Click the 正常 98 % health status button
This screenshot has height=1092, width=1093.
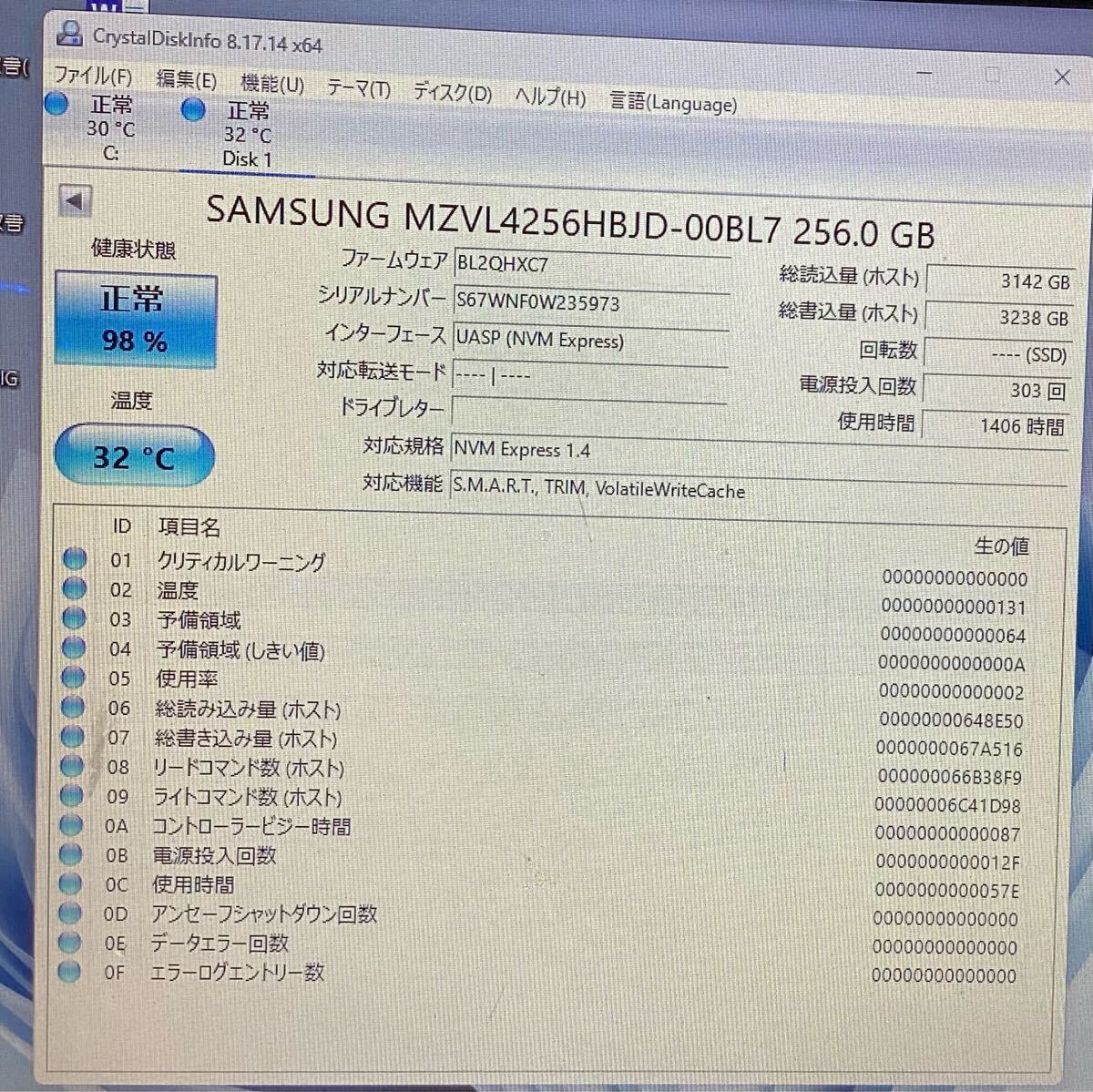point(135,320)
